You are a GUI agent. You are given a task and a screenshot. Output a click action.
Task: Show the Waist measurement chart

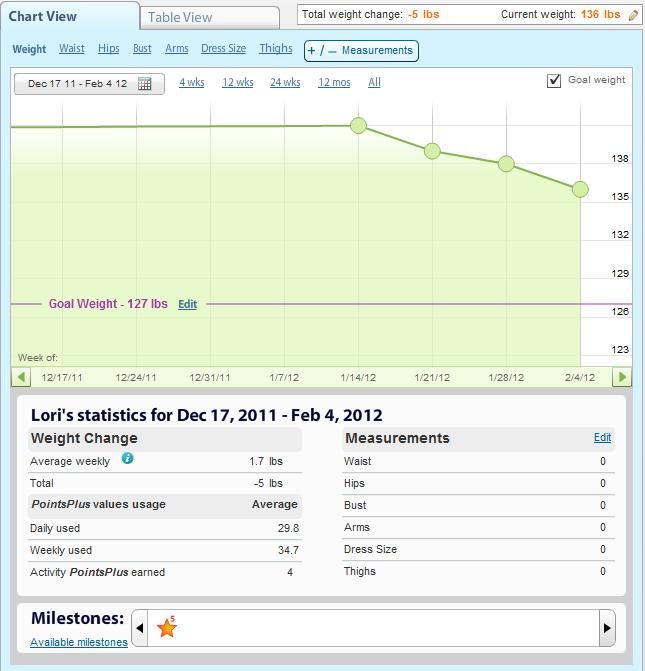(x=71, y=49)
